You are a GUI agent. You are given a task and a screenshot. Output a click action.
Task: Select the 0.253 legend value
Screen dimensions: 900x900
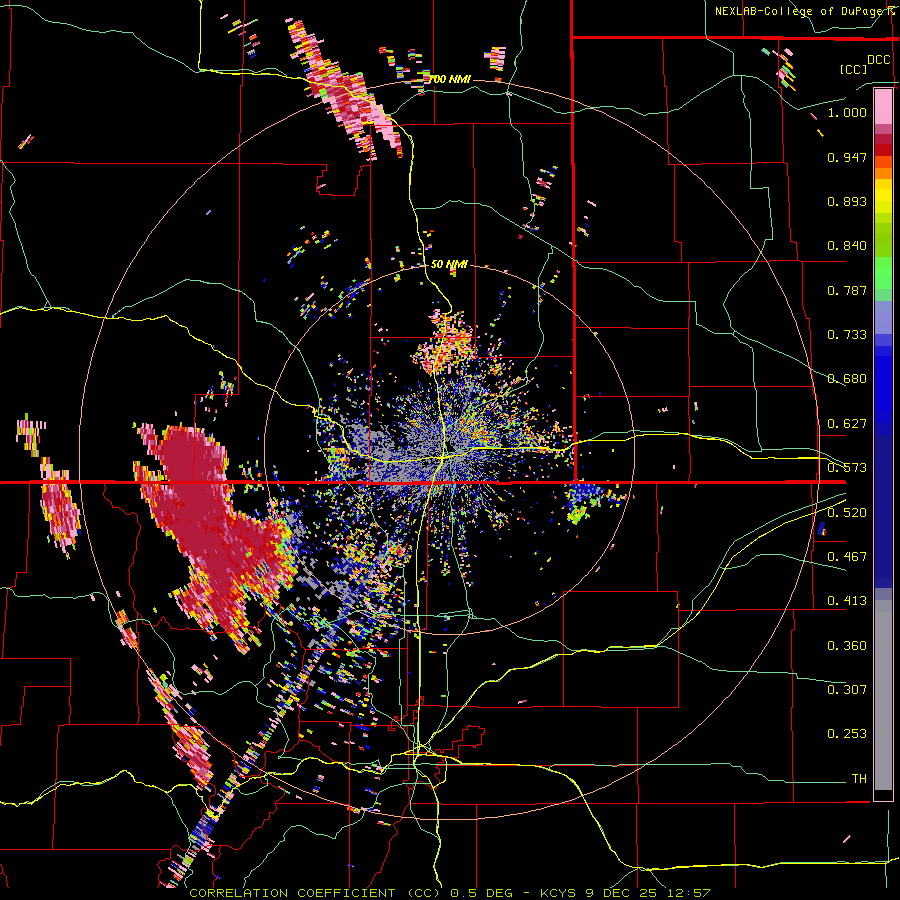point(847,734)
